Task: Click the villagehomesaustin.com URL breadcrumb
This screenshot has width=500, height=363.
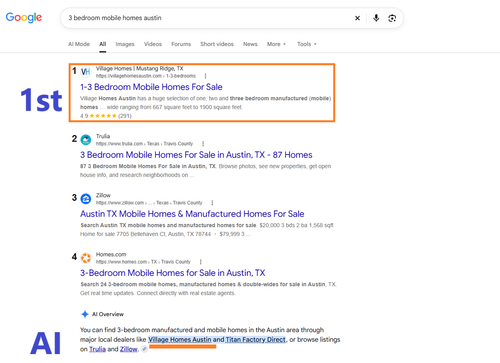Action: tap(146, 76)
